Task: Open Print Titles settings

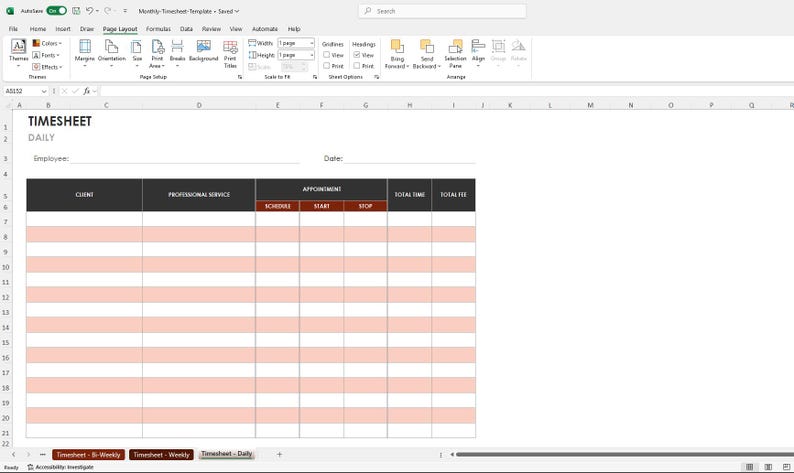Action: [x=230, y=53]
